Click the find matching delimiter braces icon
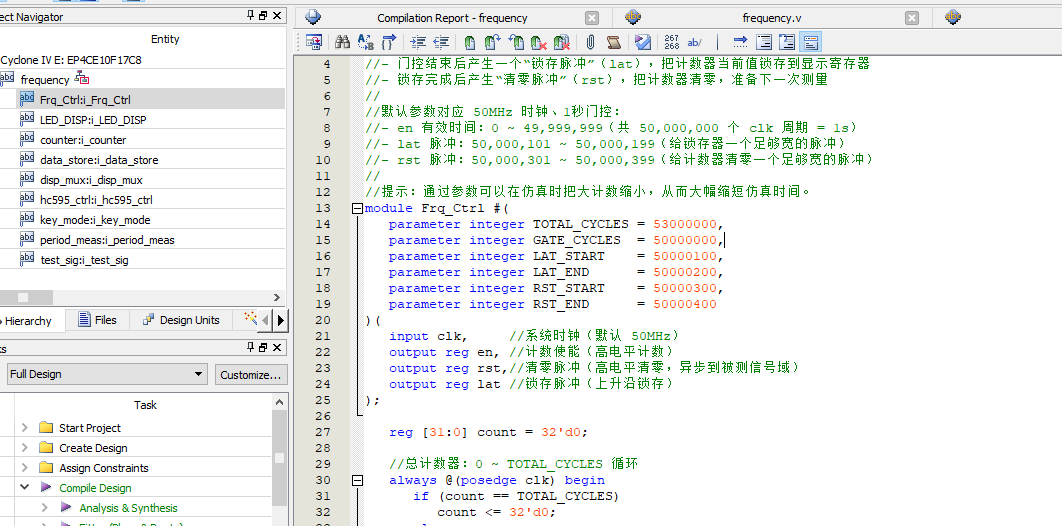The image size is (1062, 526). point(388,42)
